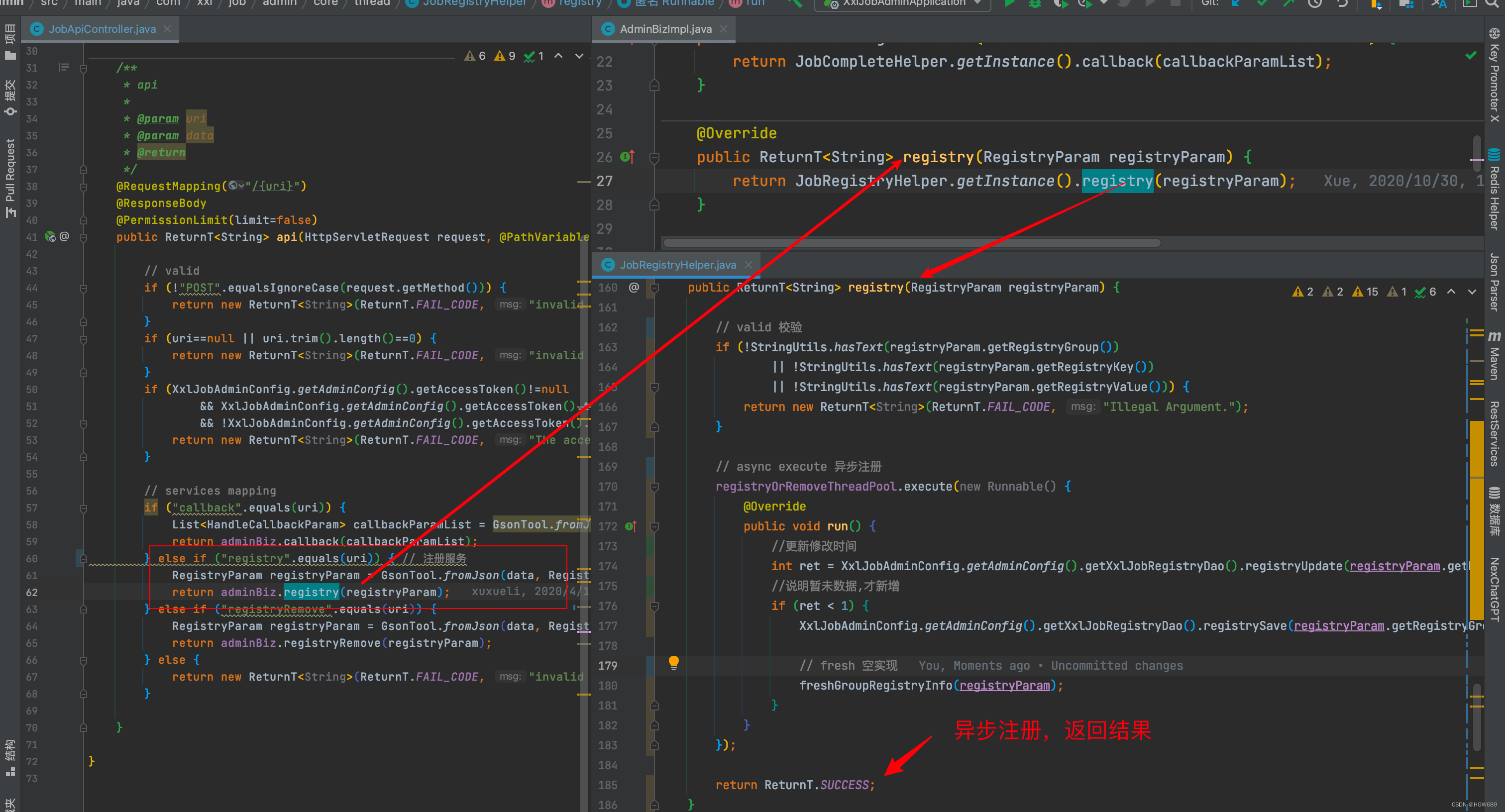Push commits with the green Git arrow
The image size is (1505, 812).
(1288, 3)
